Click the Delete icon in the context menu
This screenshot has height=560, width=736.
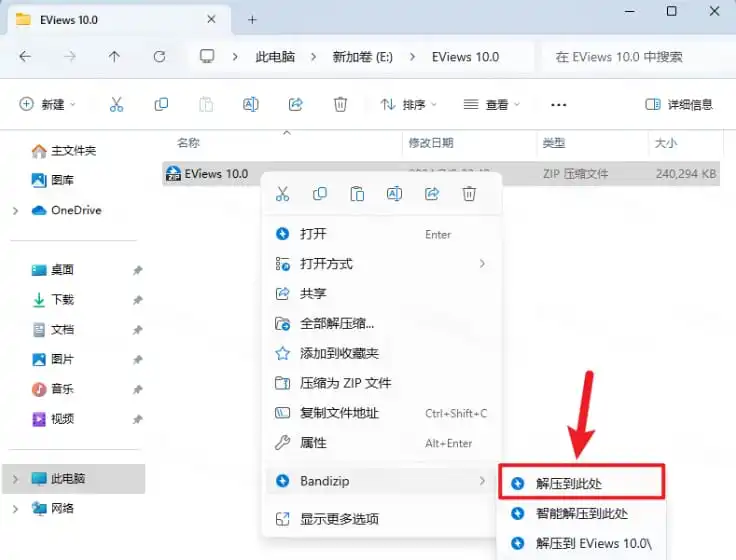(x=469, y=194)
